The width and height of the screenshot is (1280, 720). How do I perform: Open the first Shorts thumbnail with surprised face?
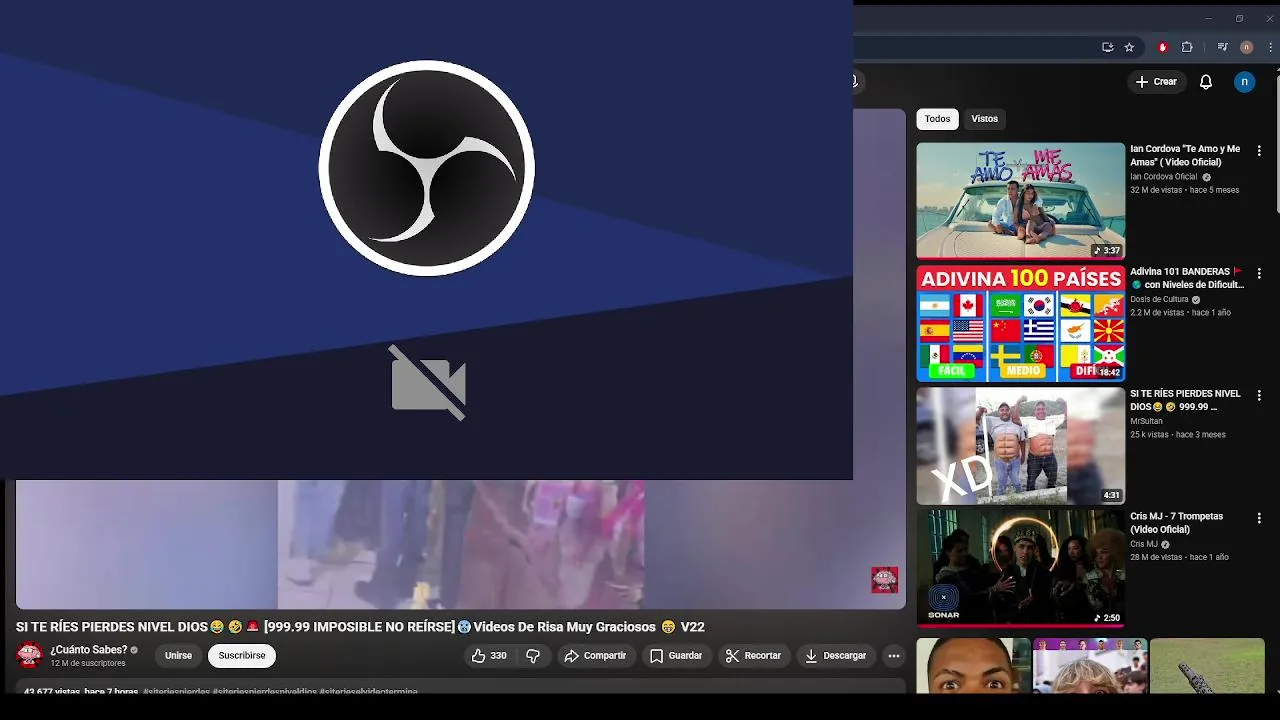[973, 666]
